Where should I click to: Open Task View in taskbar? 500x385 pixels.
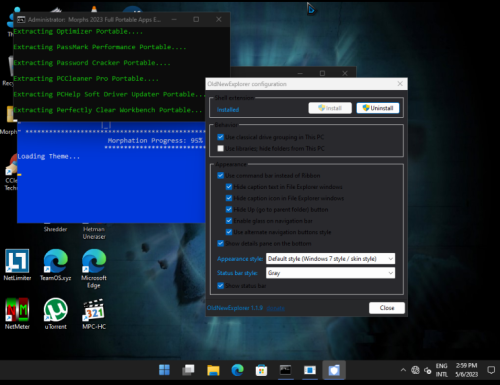tap(189, 370)
